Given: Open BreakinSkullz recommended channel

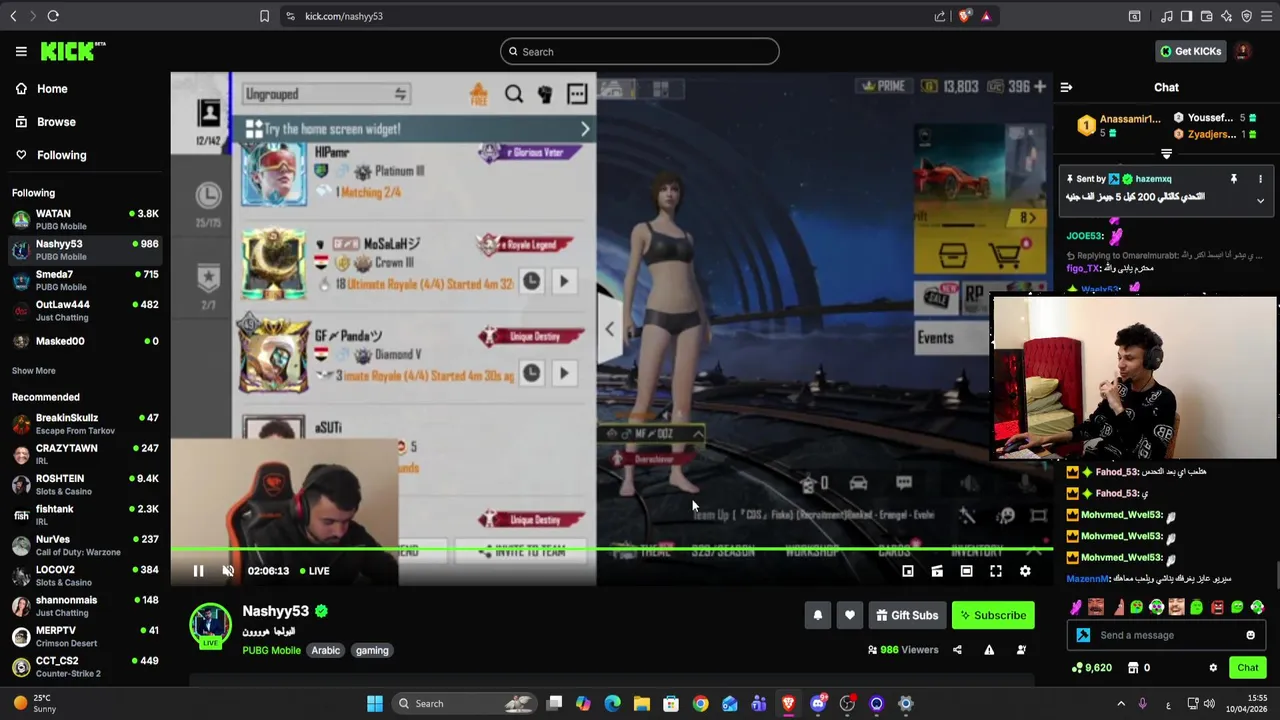Looking at the screenshot, I should click(85, 423).
